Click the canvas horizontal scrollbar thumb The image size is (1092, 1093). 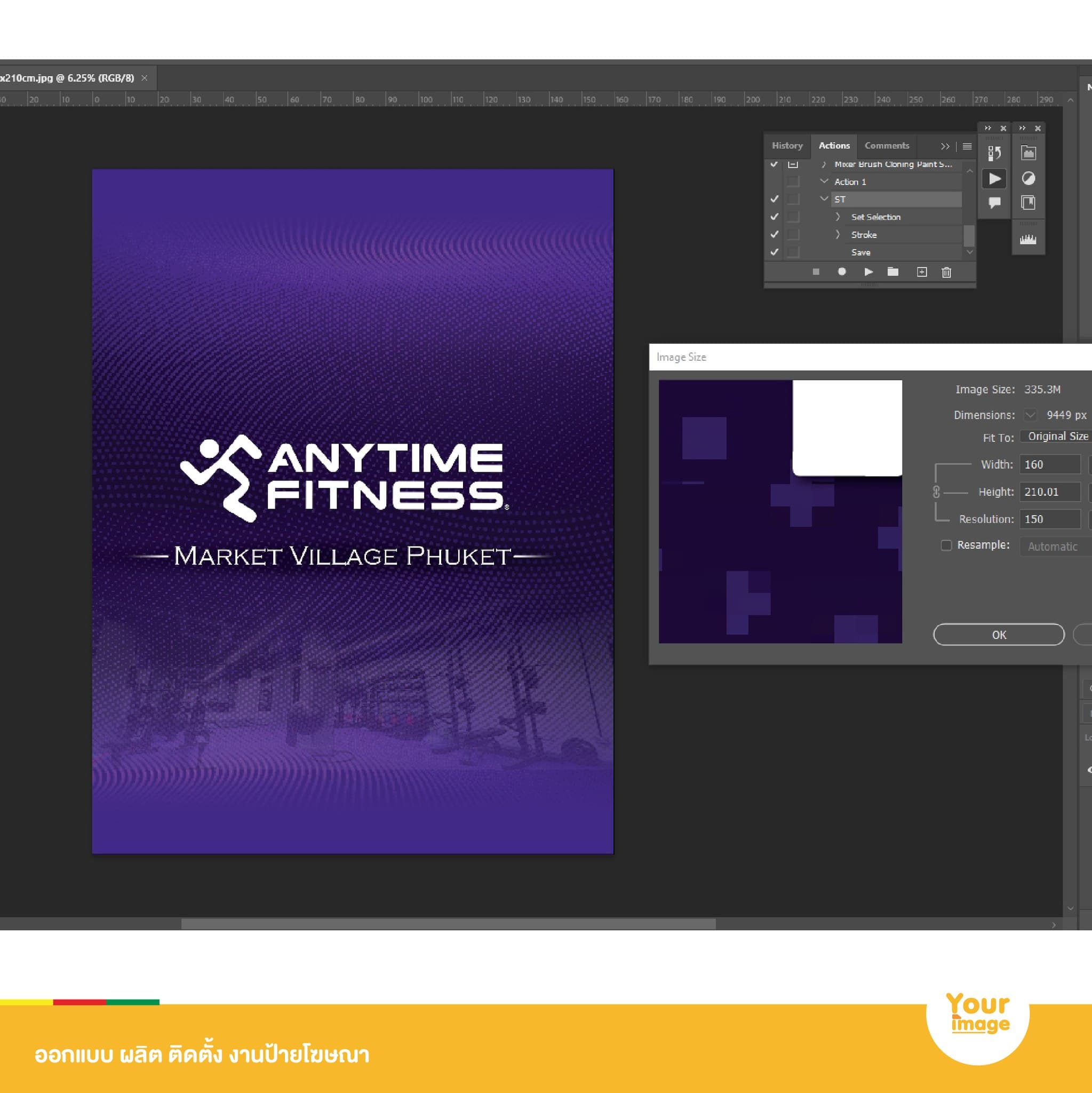(x=448, y=924)
